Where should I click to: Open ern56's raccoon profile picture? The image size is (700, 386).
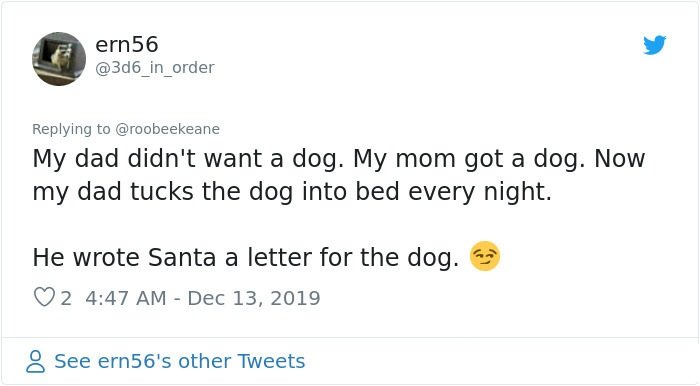pos(59,59)
